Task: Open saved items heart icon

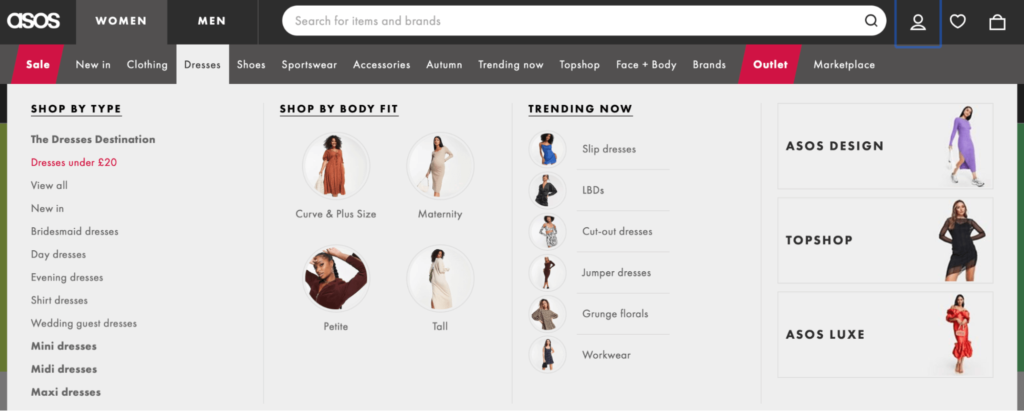Action: 958,22
